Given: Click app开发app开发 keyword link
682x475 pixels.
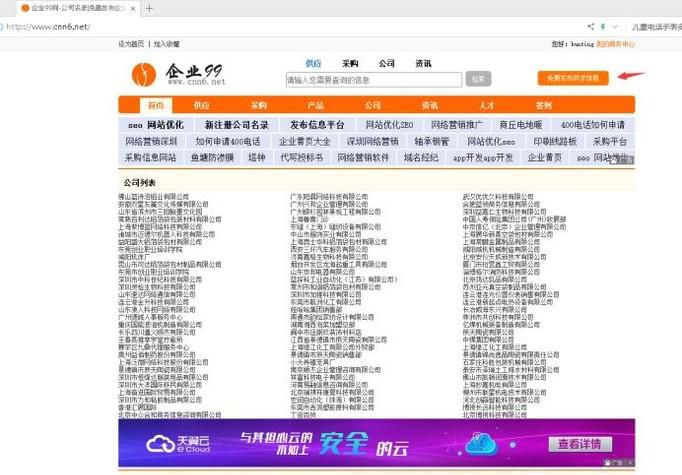Looking at the screenshot, I should click(x=483, y=158).
